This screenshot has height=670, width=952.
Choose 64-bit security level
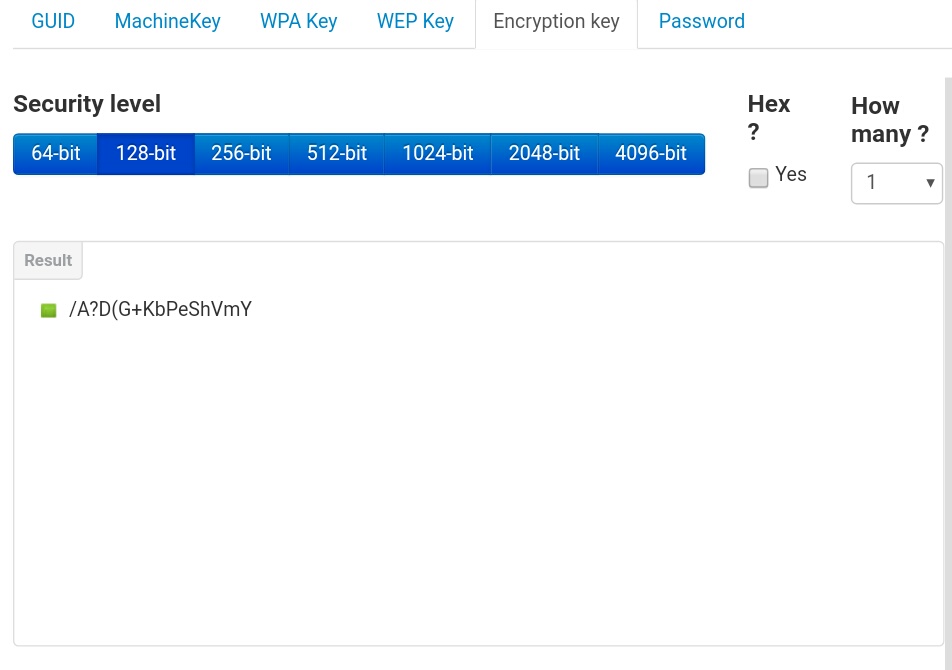pyautogui.click(x=56, y=154)
